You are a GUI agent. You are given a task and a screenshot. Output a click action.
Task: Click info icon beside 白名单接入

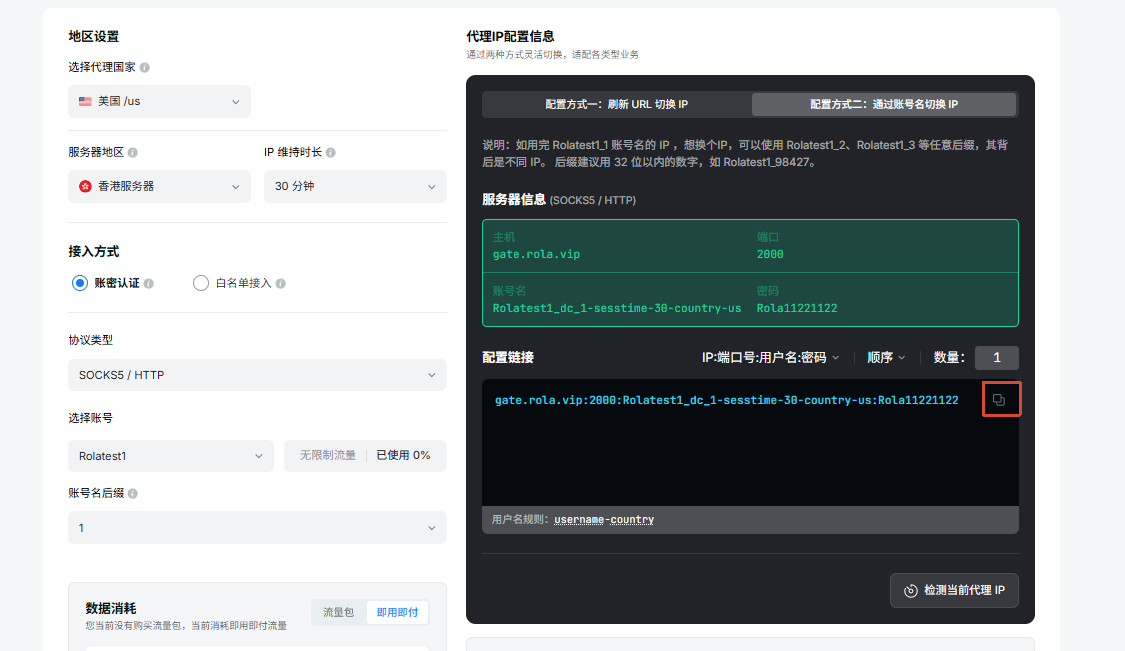[281, 284]
